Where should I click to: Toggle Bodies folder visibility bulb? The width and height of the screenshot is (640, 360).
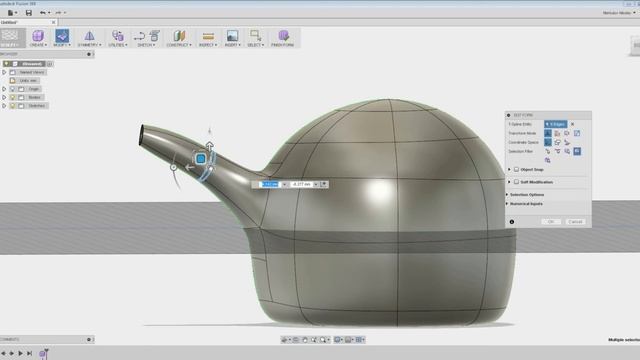(13, 97)
